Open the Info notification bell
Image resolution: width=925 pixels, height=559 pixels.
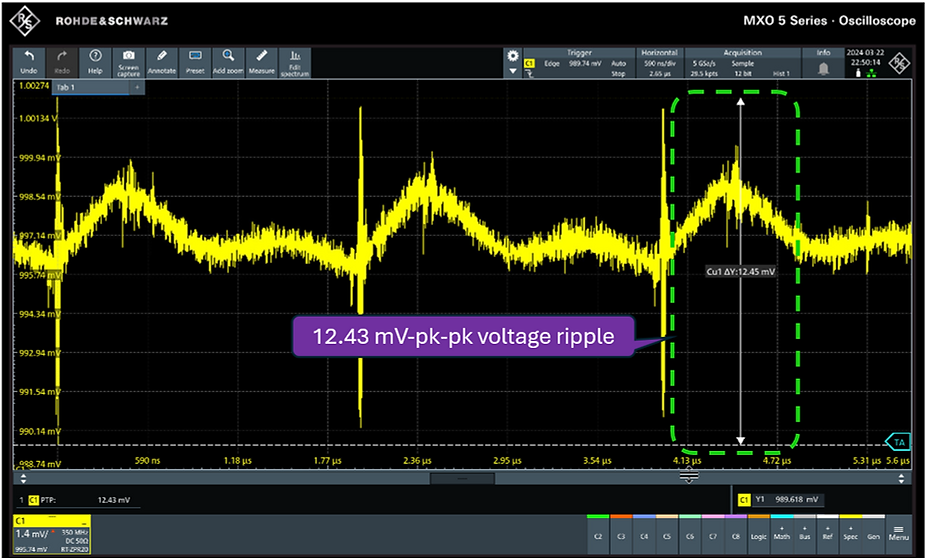(824, 68)
